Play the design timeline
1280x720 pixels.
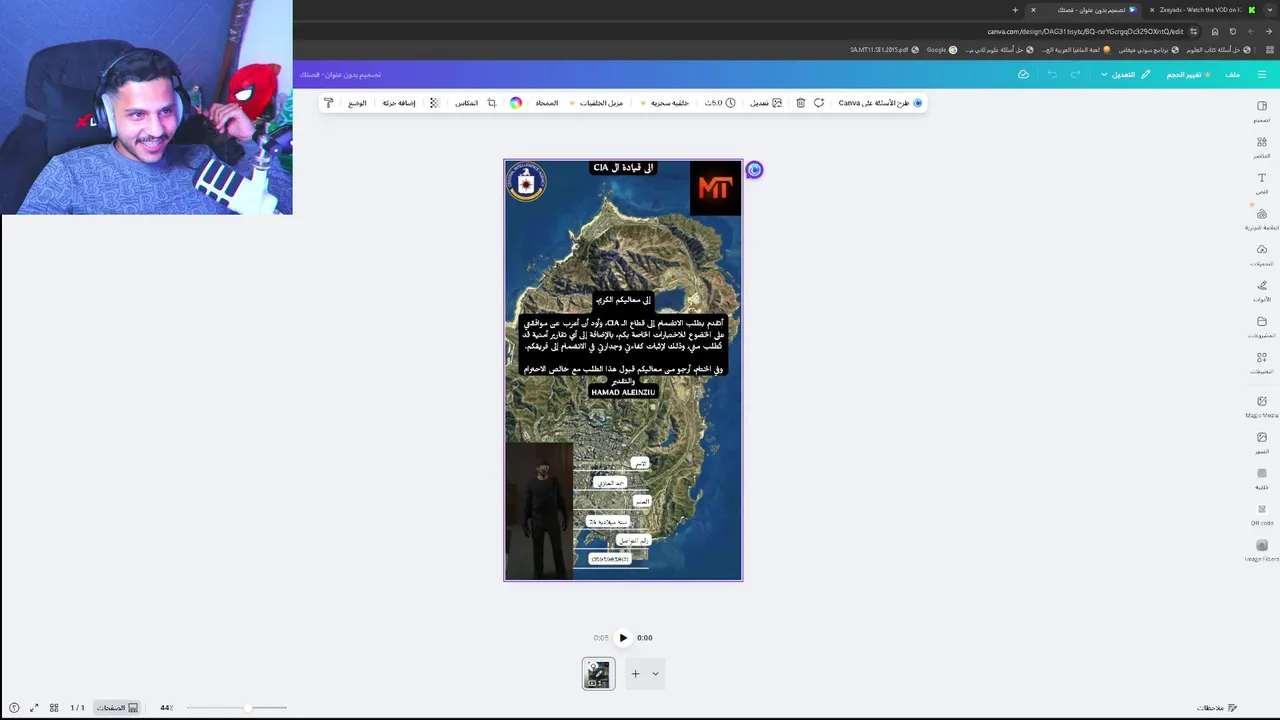tap(623, 638)
